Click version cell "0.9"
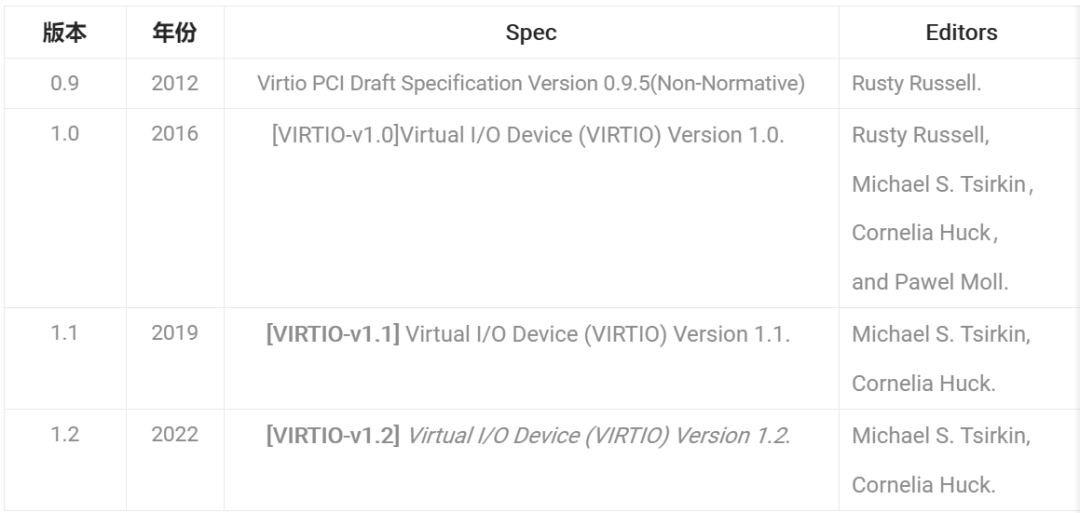 pos(64,84)
